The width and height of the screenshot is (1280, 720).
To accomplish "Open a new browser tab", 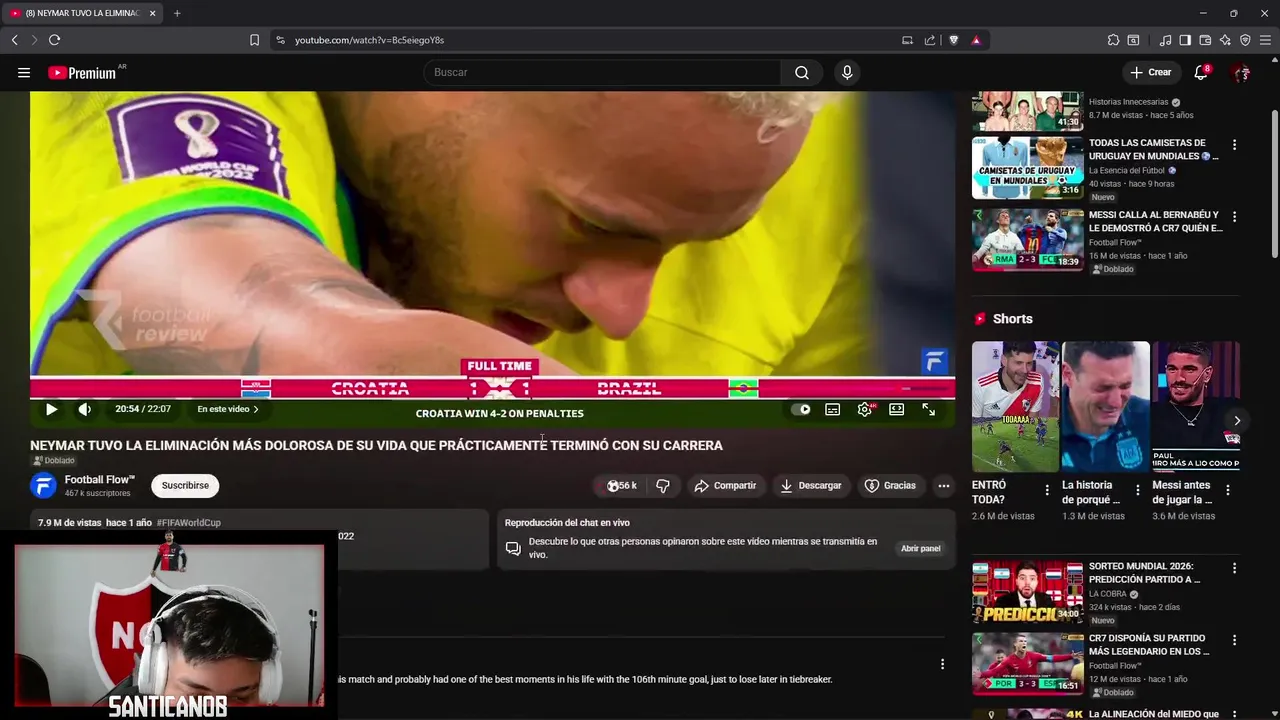I will coord(177,13).
